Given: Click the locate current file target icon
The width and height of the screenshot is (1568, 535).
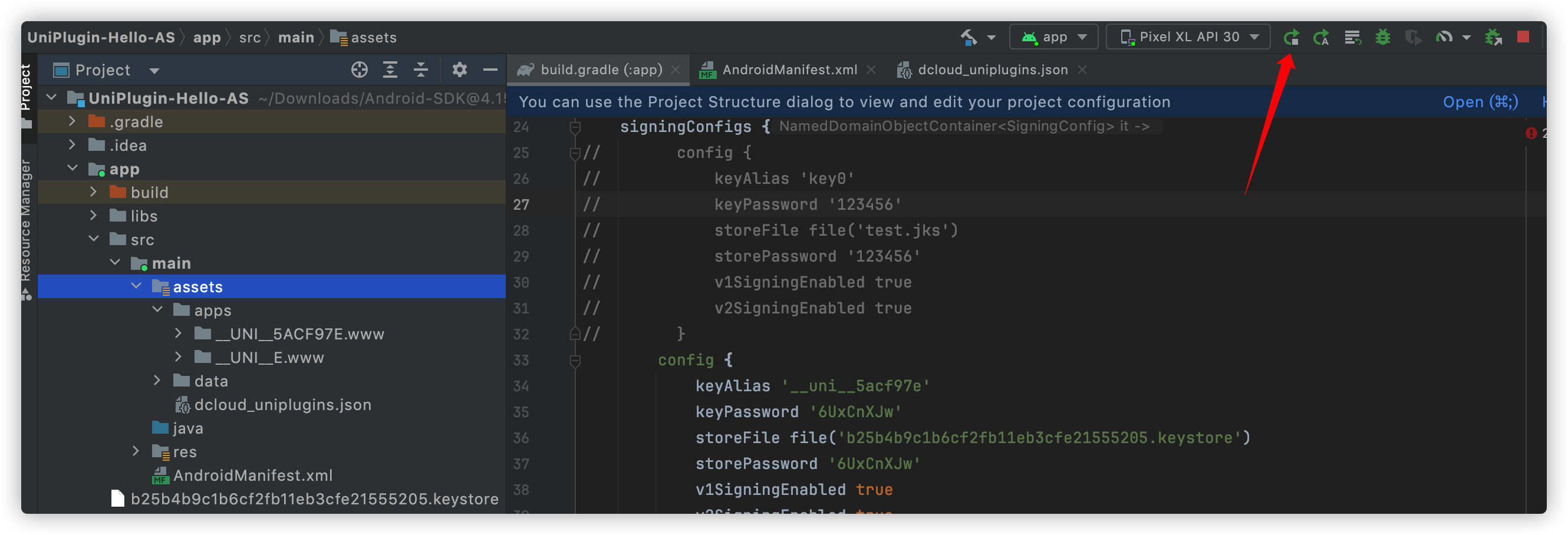Looking at the screenshot, I should coord(359,70).
